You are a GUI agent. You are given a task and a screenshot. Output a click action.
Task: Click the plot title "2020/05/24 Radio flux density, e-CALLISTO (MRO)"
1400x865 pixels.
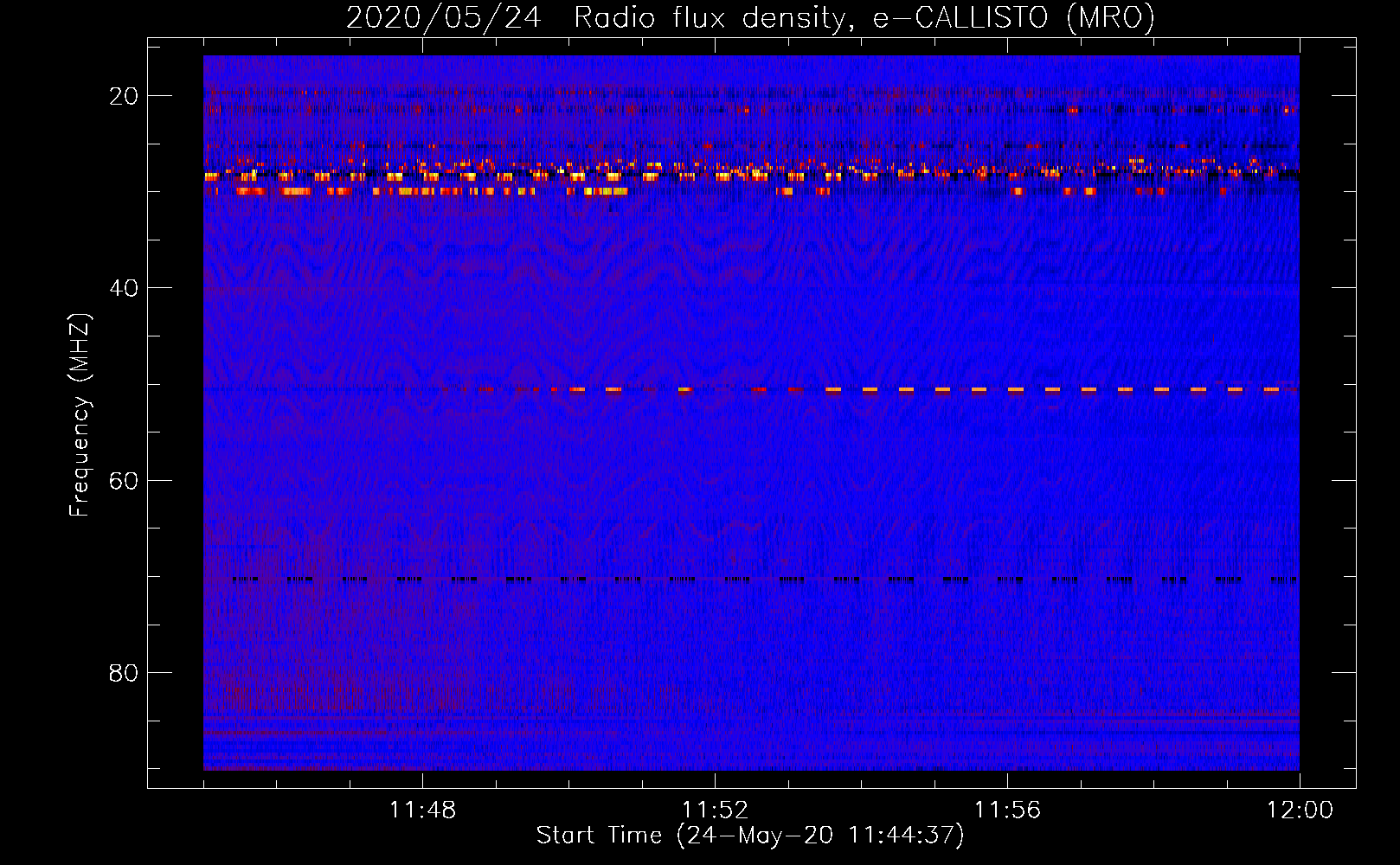[x=750, y=18]
